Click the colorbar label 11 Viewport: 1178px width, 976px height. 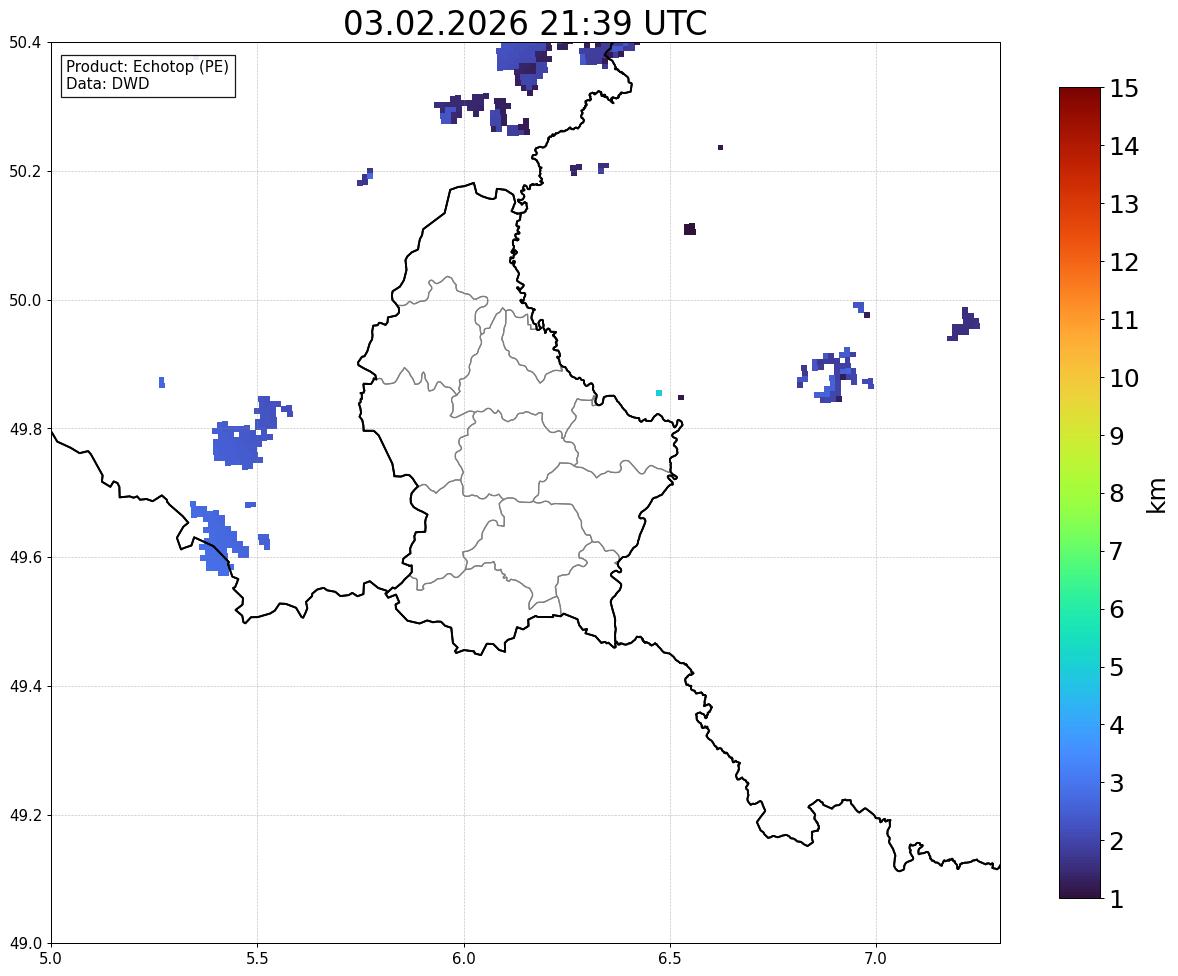[1124, 320]
